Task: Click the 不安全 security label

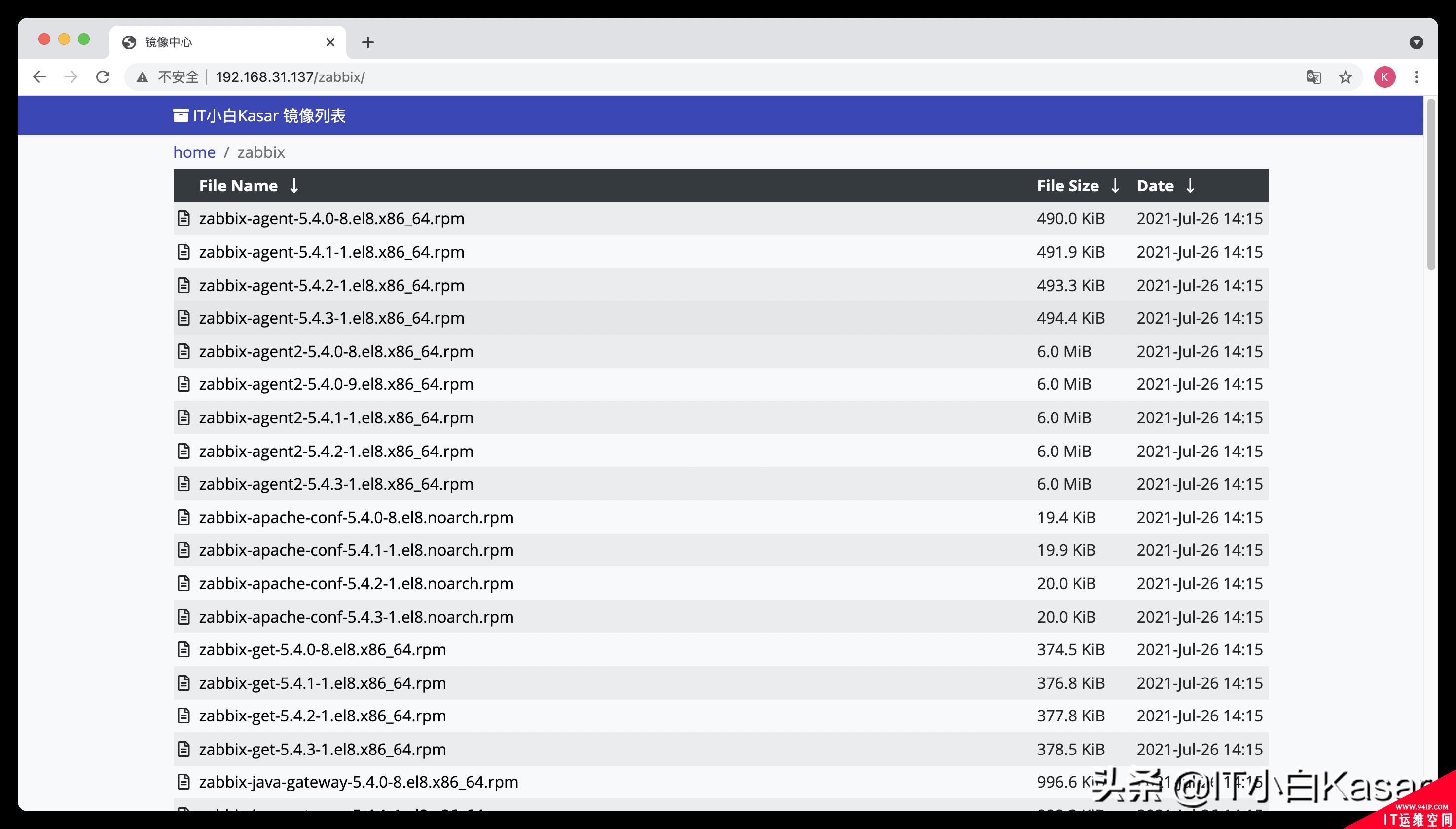Action: (x=178, y=77)
